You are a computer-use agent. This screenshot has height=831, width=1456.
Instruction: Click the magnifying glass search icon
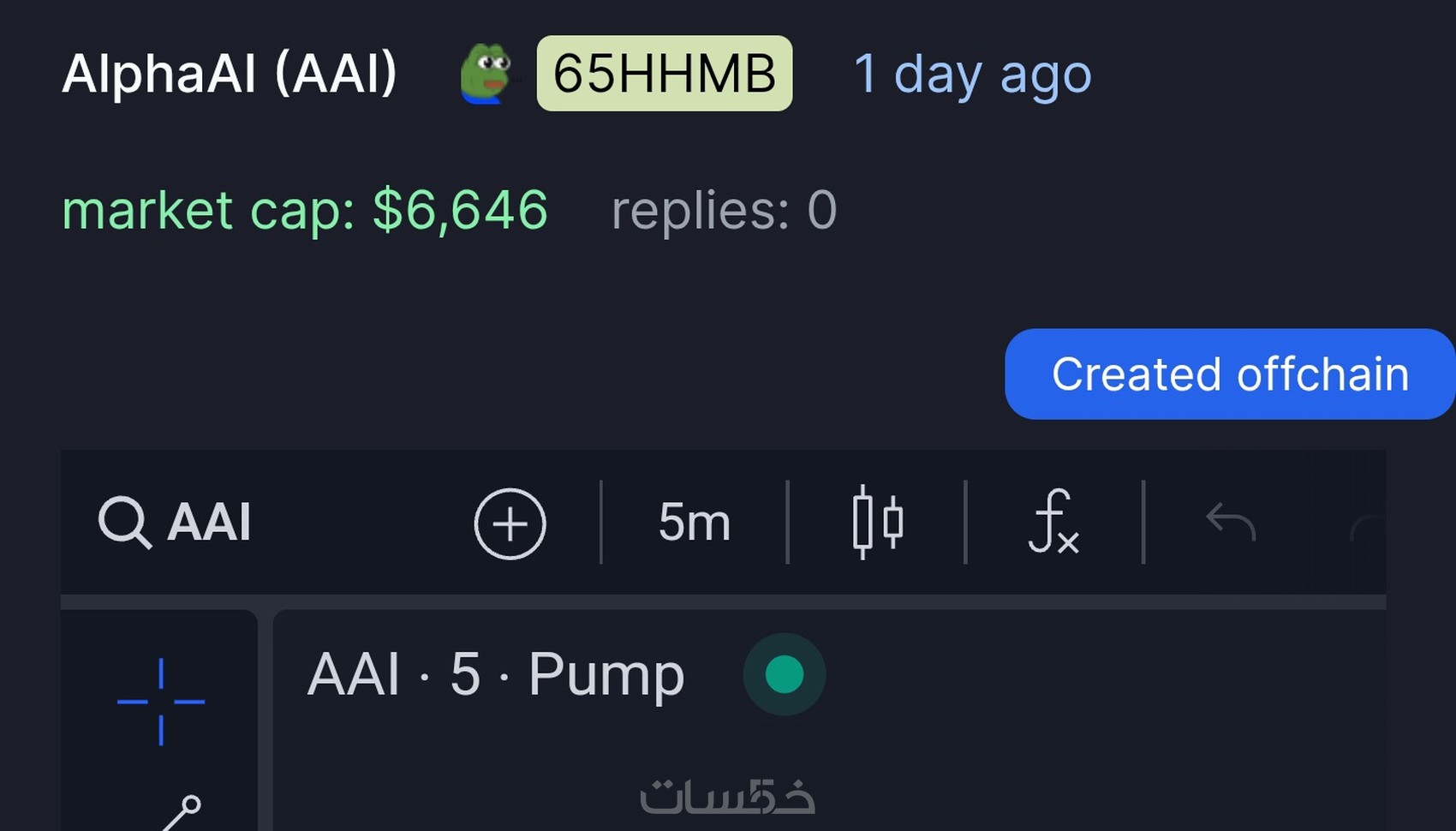tap(124, 522)
